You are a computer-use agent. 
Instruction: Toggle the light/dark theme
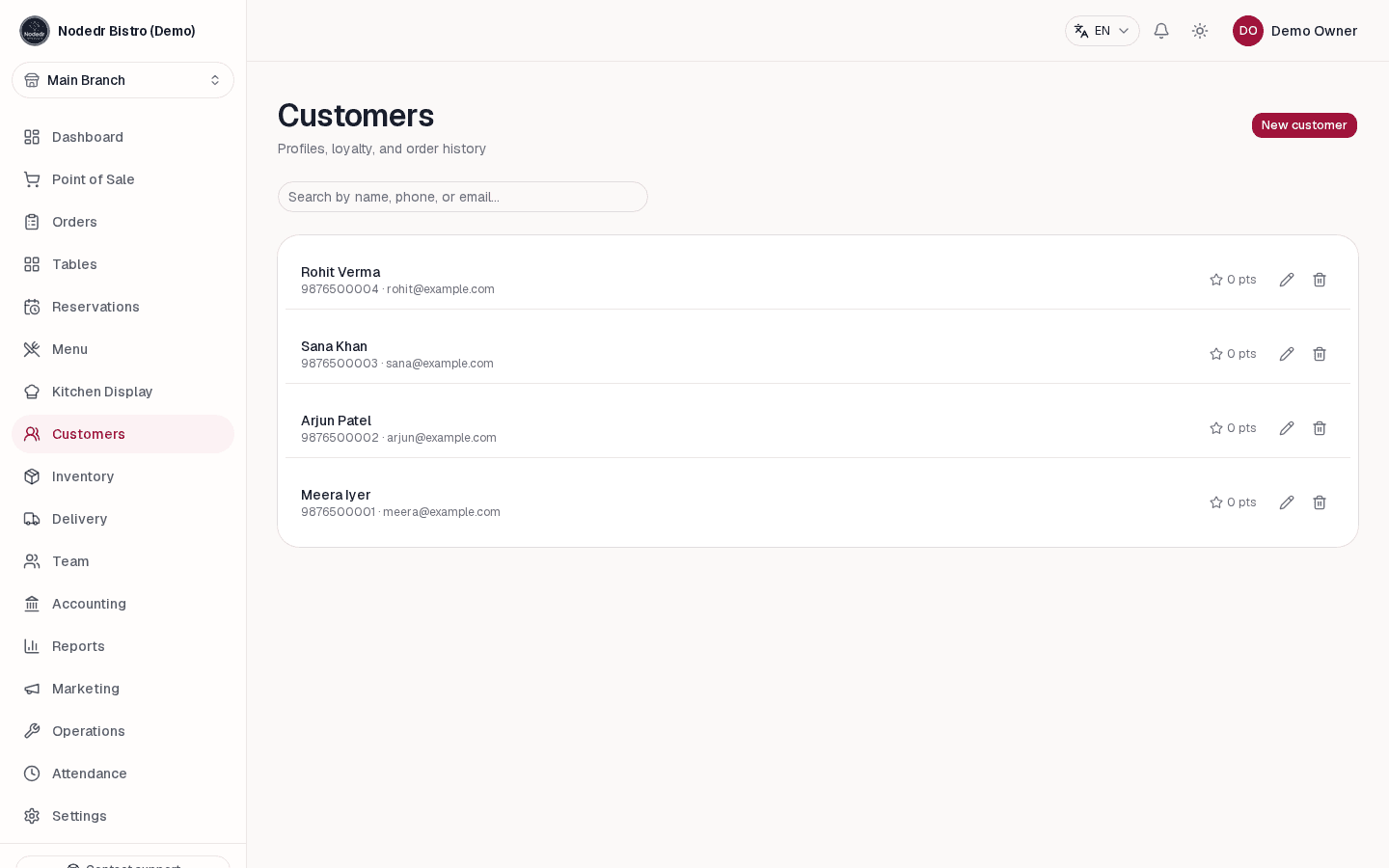point(1200,31)
